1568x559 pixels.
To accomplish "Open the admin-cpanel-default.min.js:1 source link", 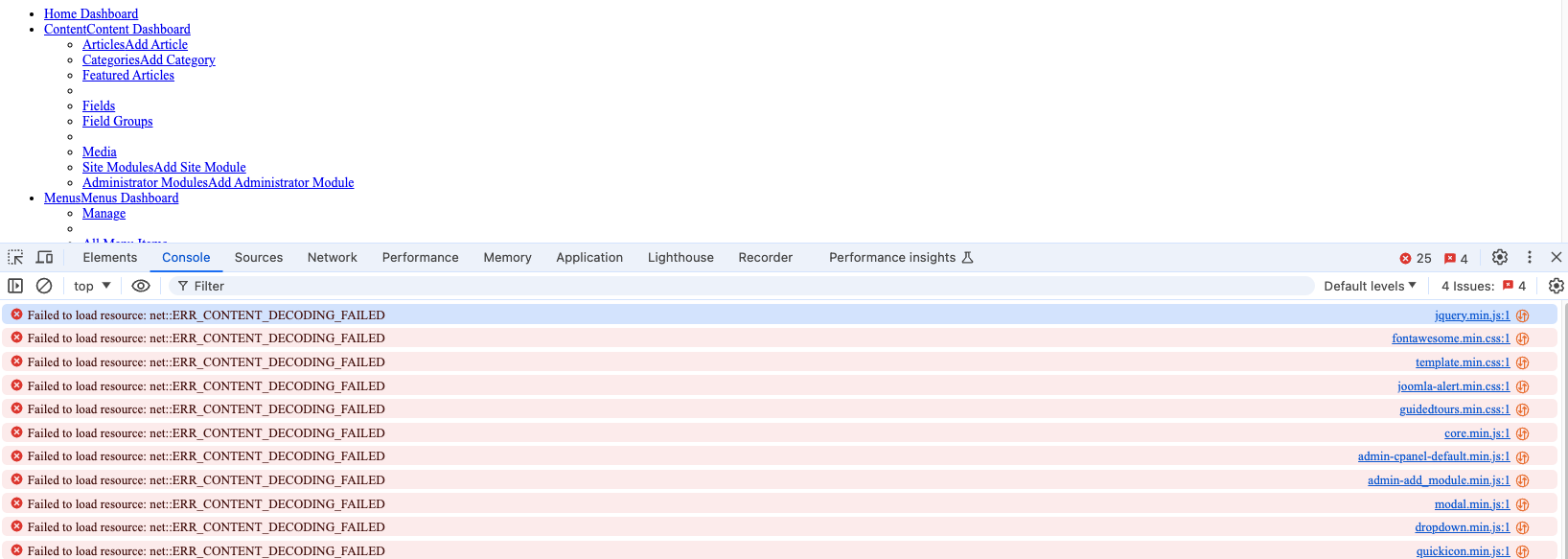I will click(x=1434, y=456).
